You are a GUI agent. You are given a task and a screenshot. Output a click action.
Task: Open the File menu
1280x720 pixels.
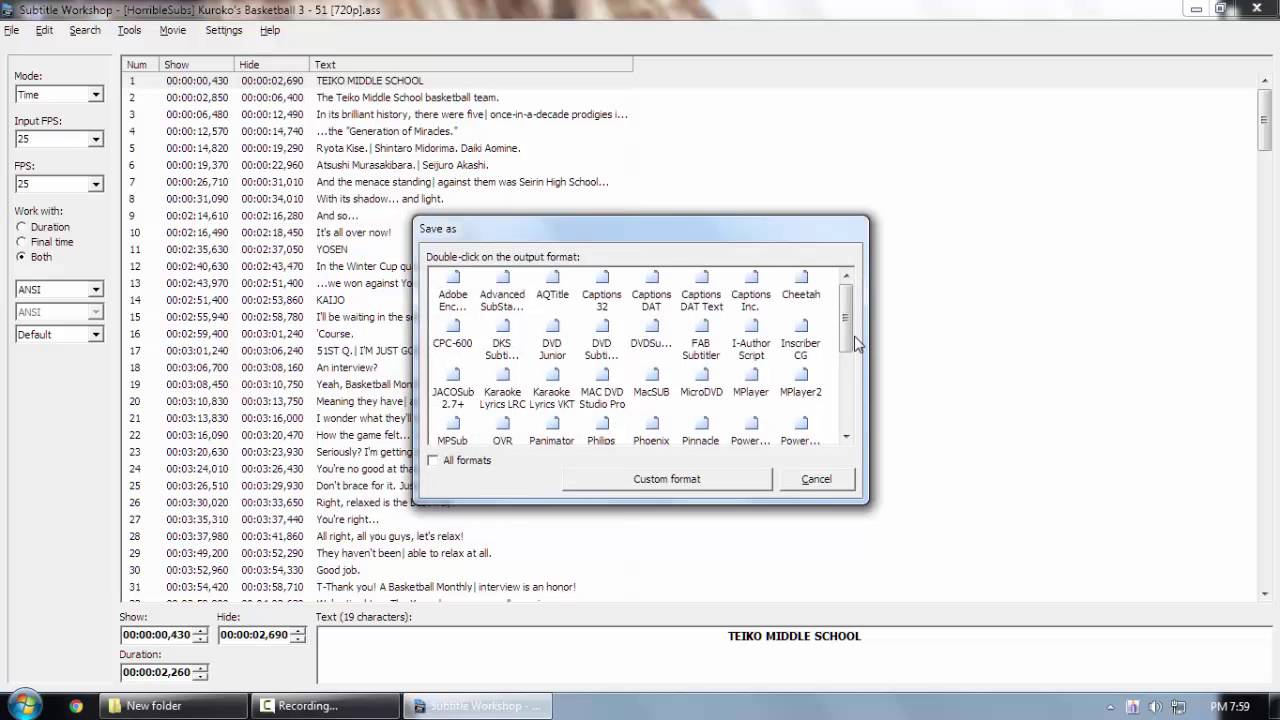point(11,30)
